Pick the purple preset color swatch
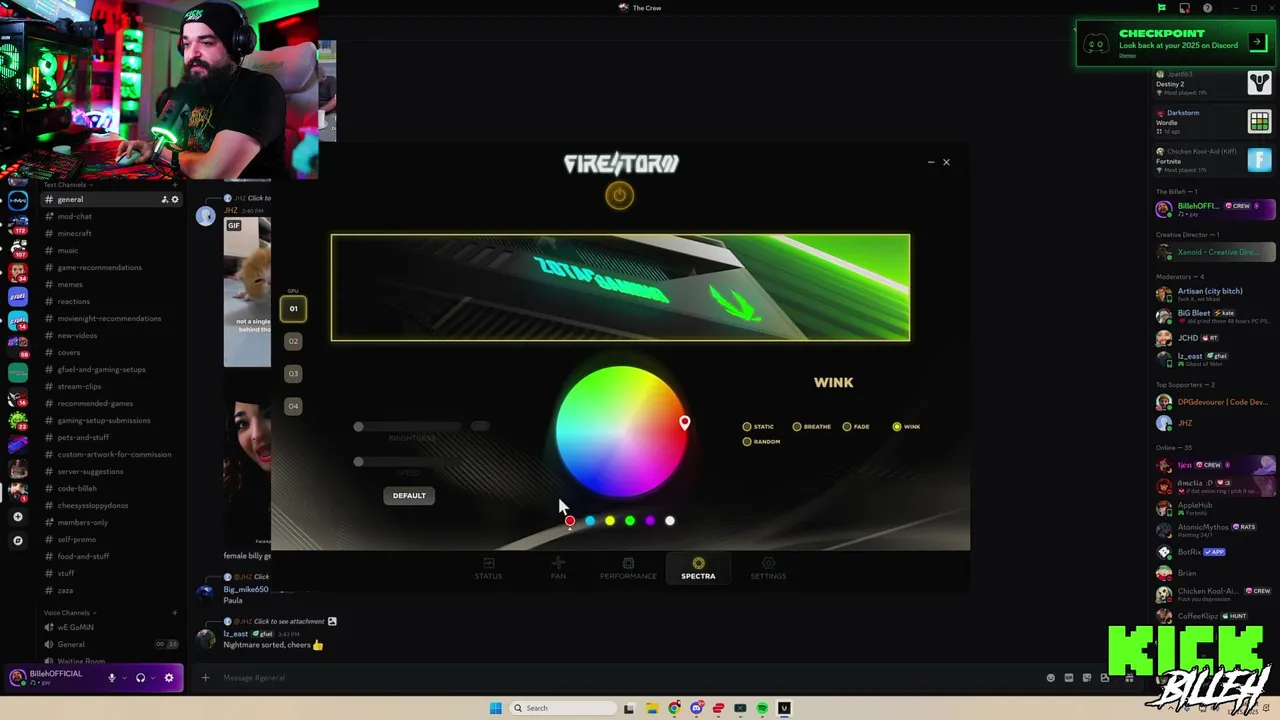 [650, 521]
